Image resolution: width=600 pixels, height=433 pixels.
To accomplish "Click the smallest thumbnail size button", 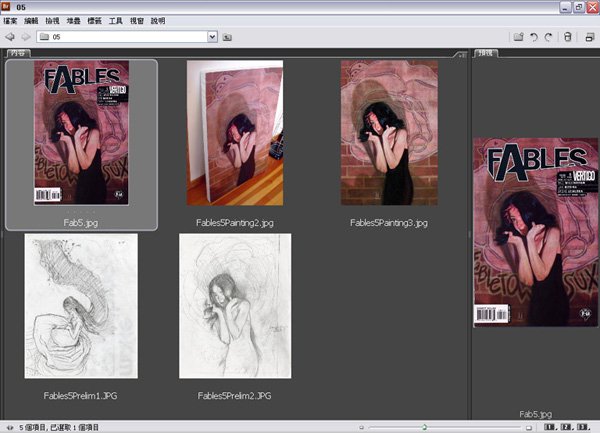I will pos(361,426).
